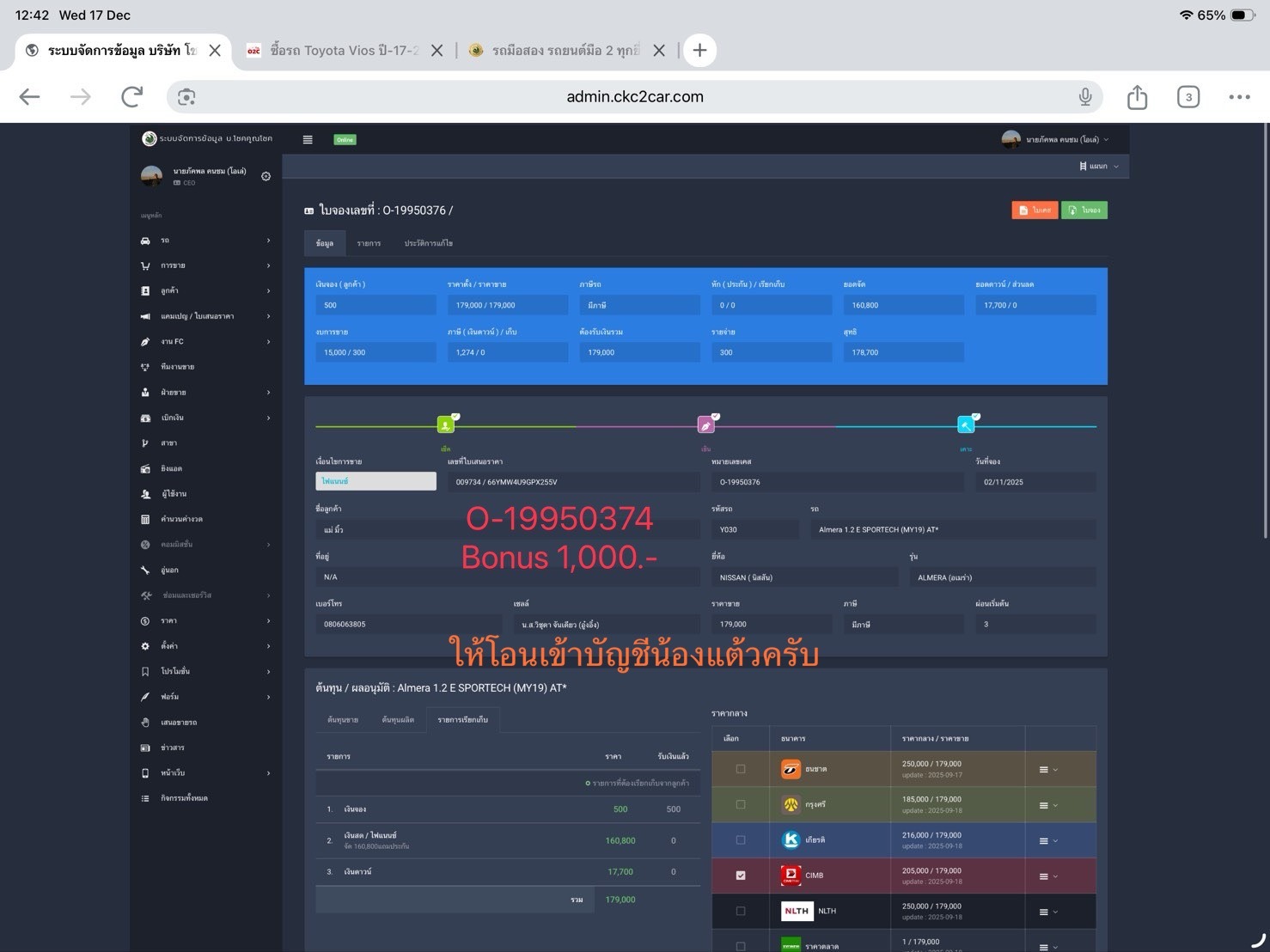Tick the checkbox for เกียรติ bank

point(741,840)
